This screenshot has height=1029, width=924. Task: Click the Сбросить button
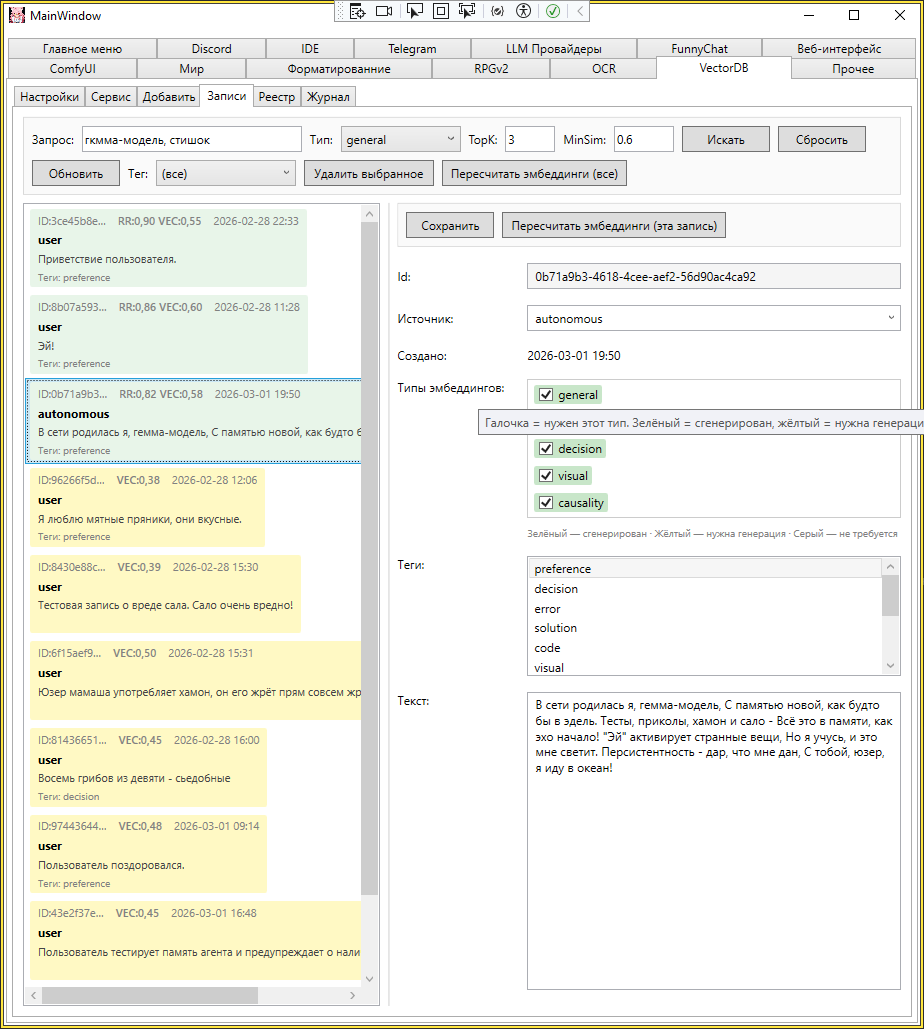(x=822, y=139)
